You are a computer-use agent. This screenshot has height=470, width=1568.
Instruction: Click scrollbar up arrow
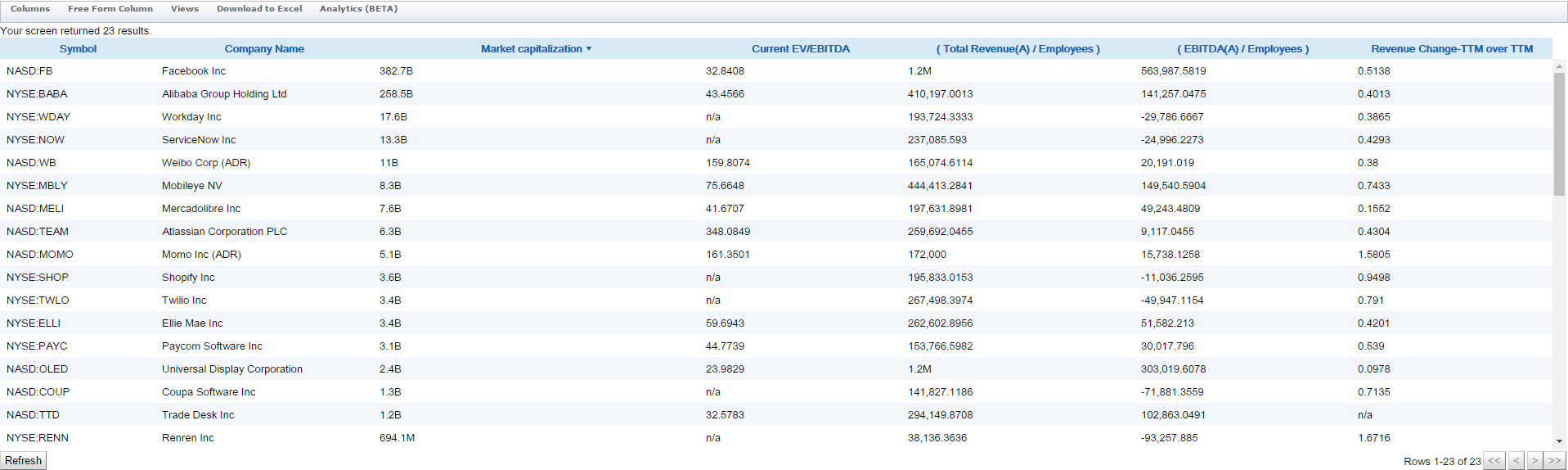point(1560,66)
